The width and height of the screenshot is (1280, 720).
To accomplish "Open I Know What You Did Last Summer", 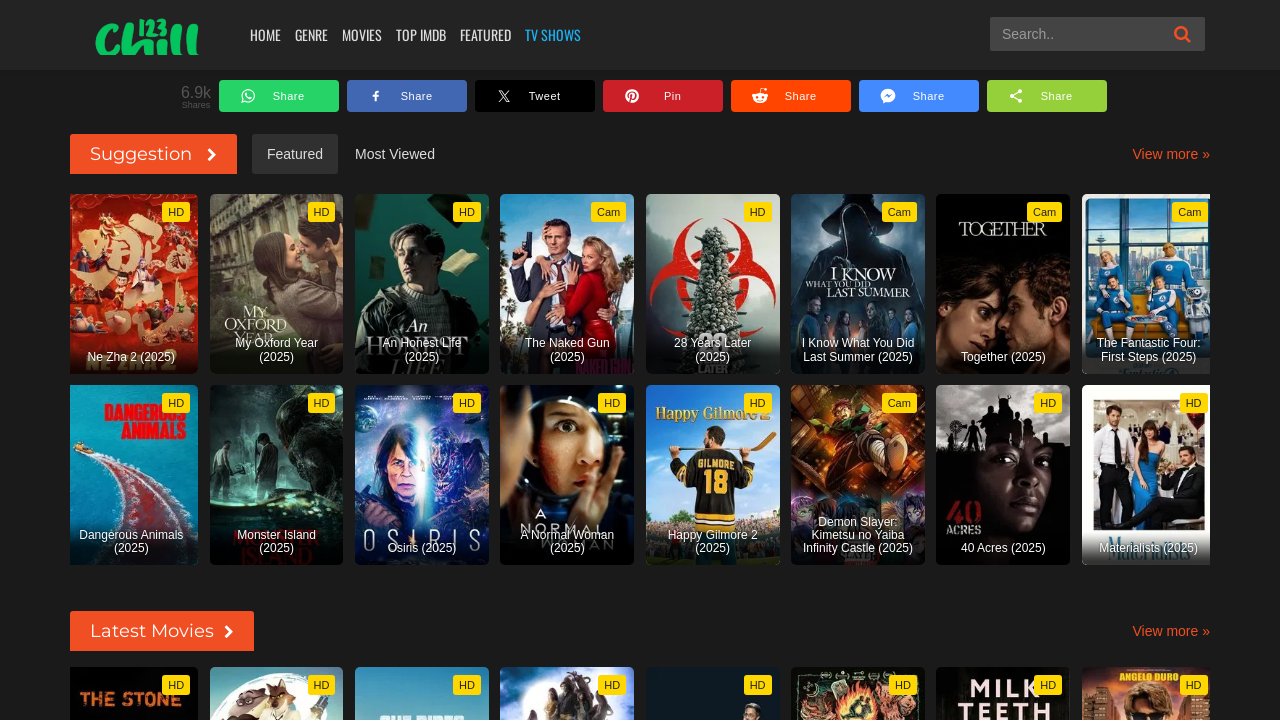I will pyautogui.click(x=858, y=284).
